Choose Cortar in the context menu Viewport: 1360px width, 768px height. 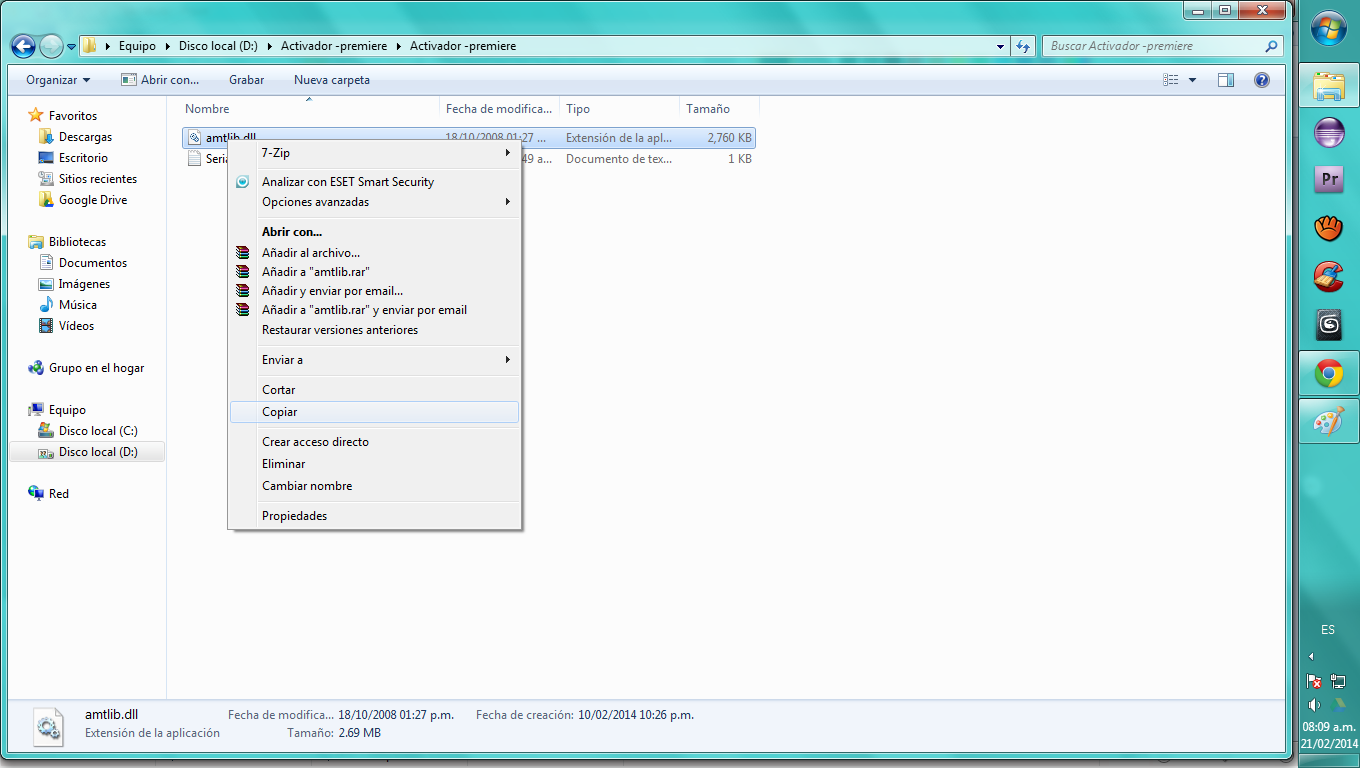click(375, 390)
